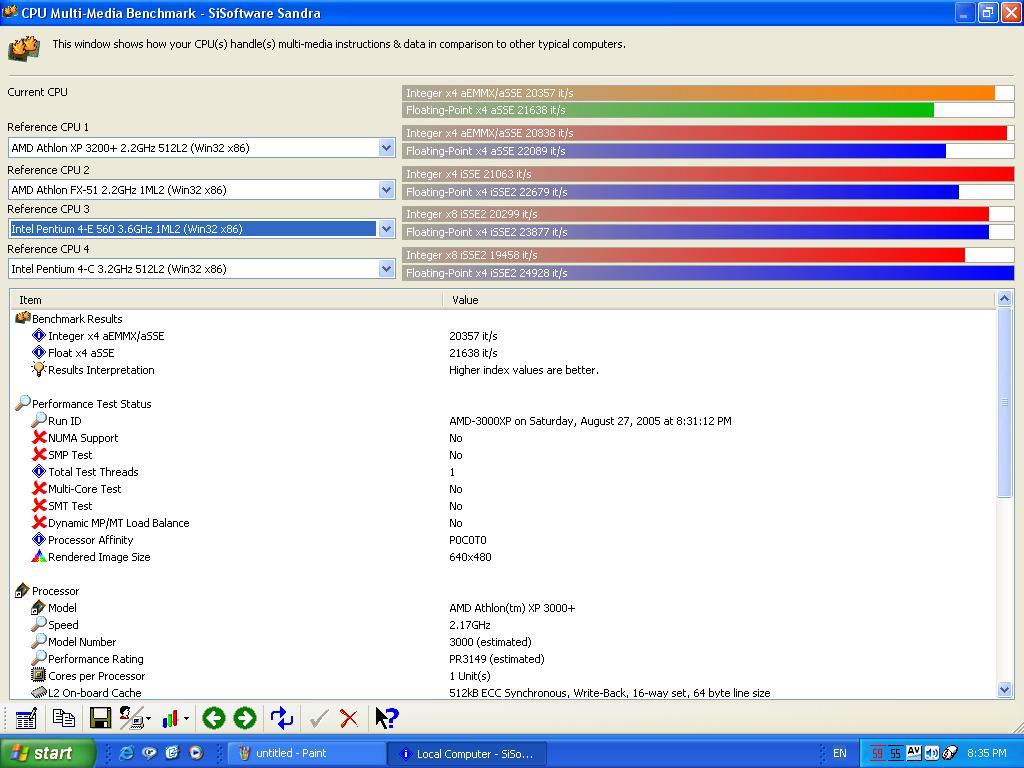Click the 8:35 PM clock
This screenshot has height=768, width=1024.
coord(987,753)
